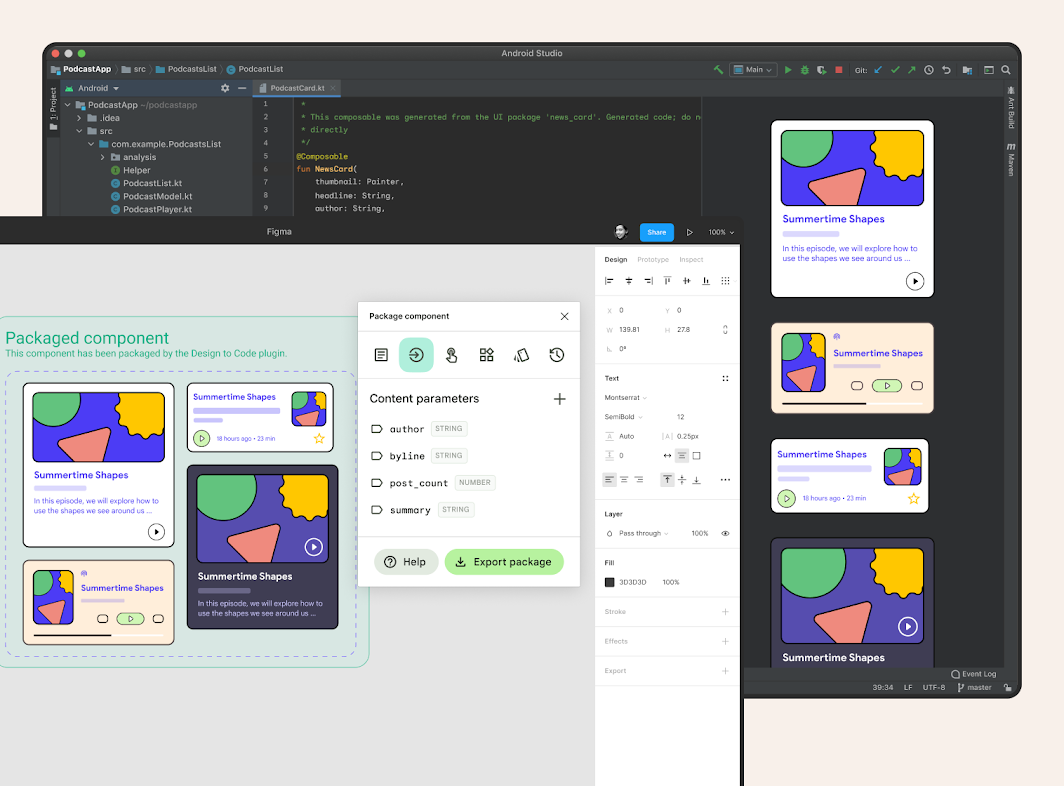Click the width field showing 139.81

(x=629, y=329)
